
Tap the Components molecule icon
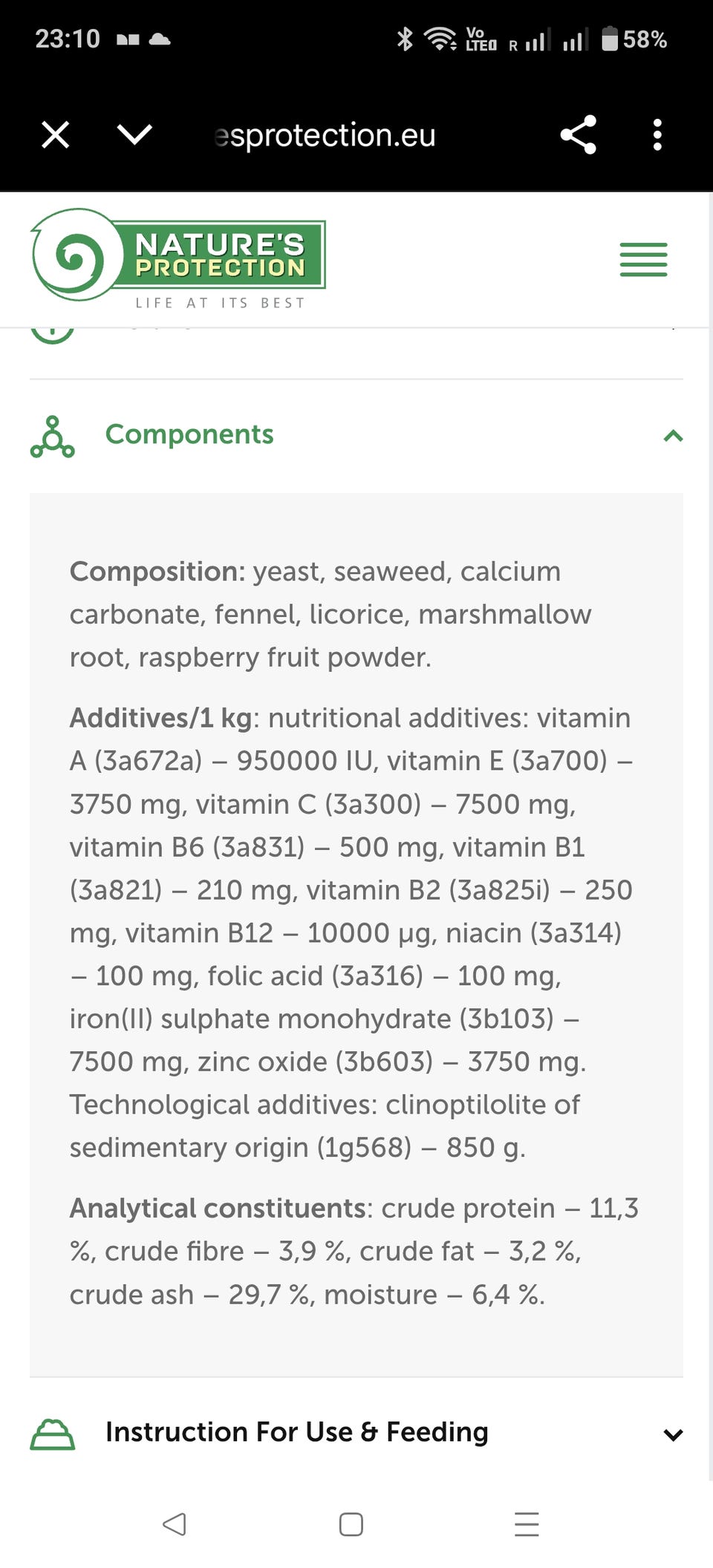[x=52, y=437]
